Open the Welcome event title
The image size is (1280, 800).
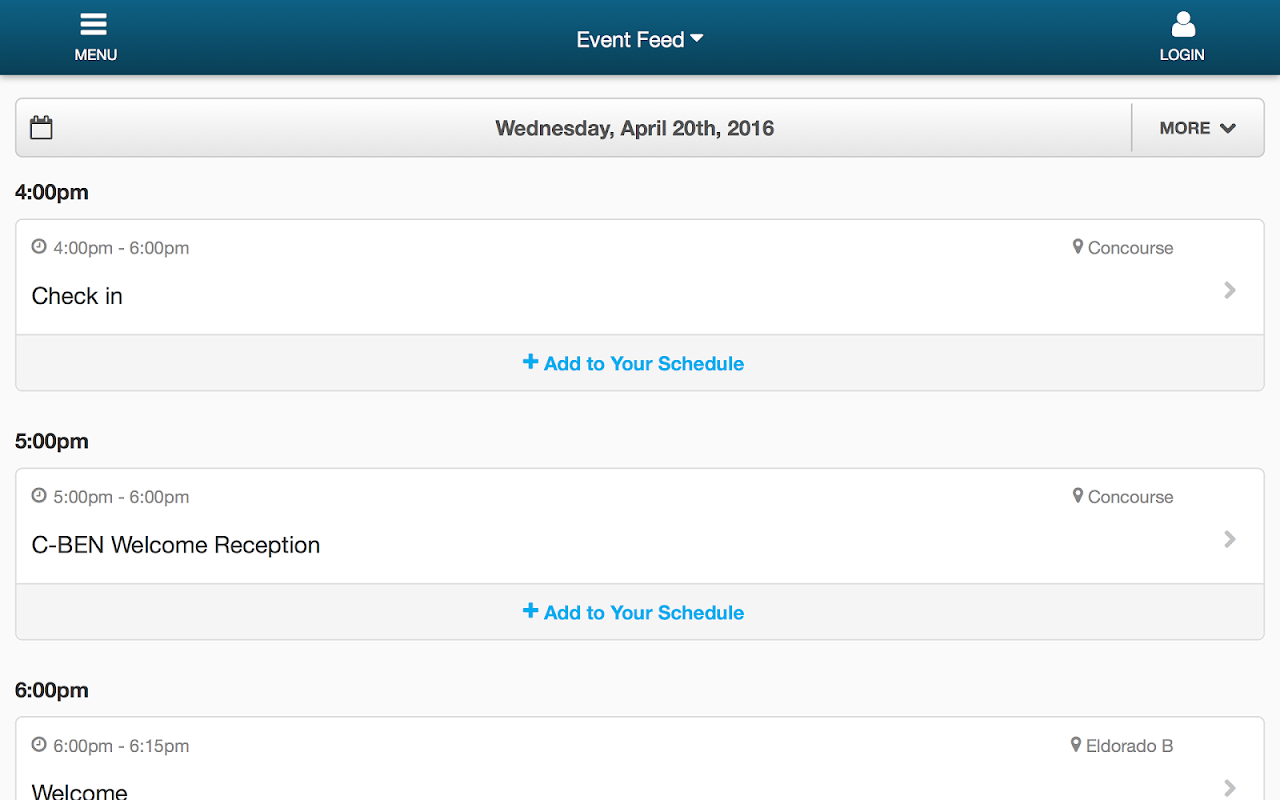click(x=80, y=790)
